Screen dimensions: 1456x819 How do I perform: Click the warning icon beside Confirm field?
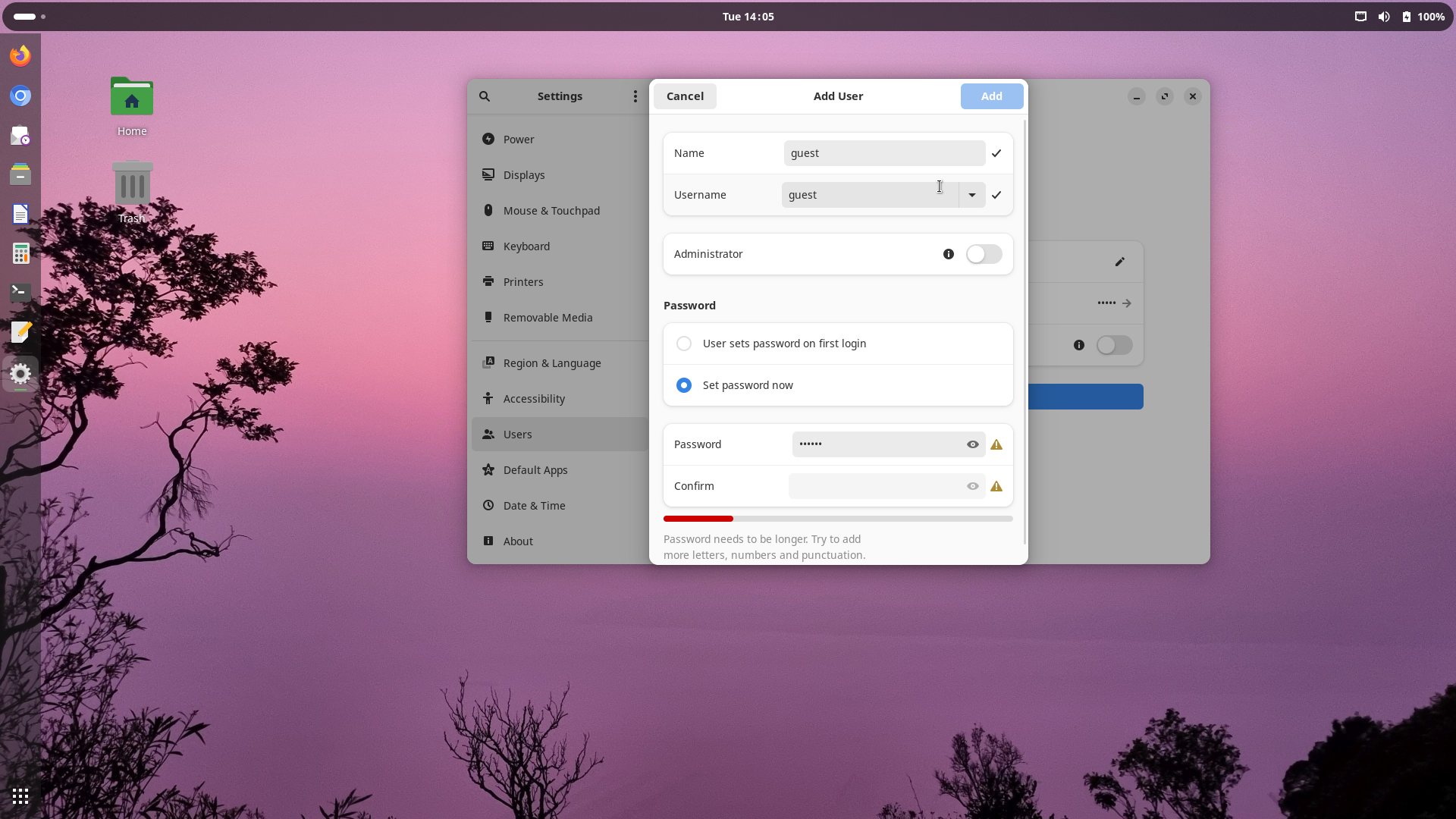coord(996,486)
